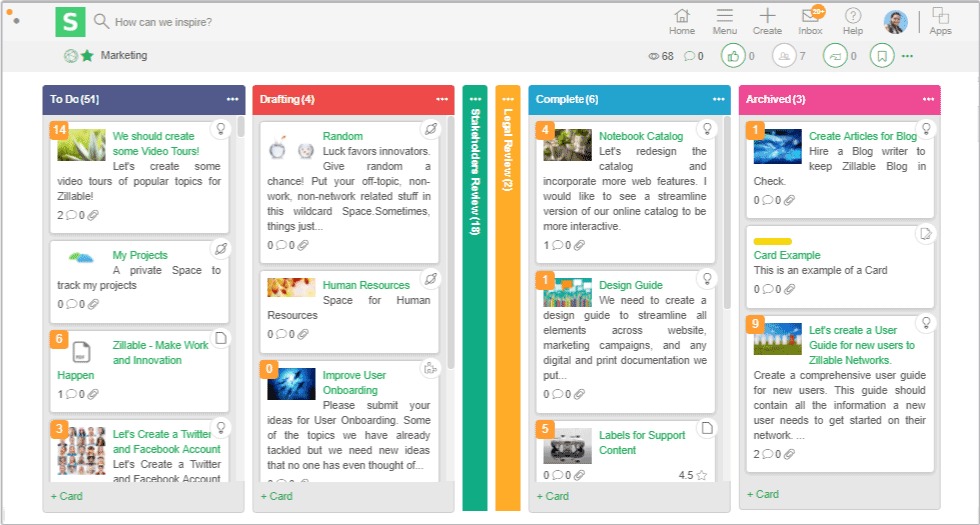Open 'Improve User Onboarding' card title
Viewport: 980px width, 525px height.
(x=354, y=382)
